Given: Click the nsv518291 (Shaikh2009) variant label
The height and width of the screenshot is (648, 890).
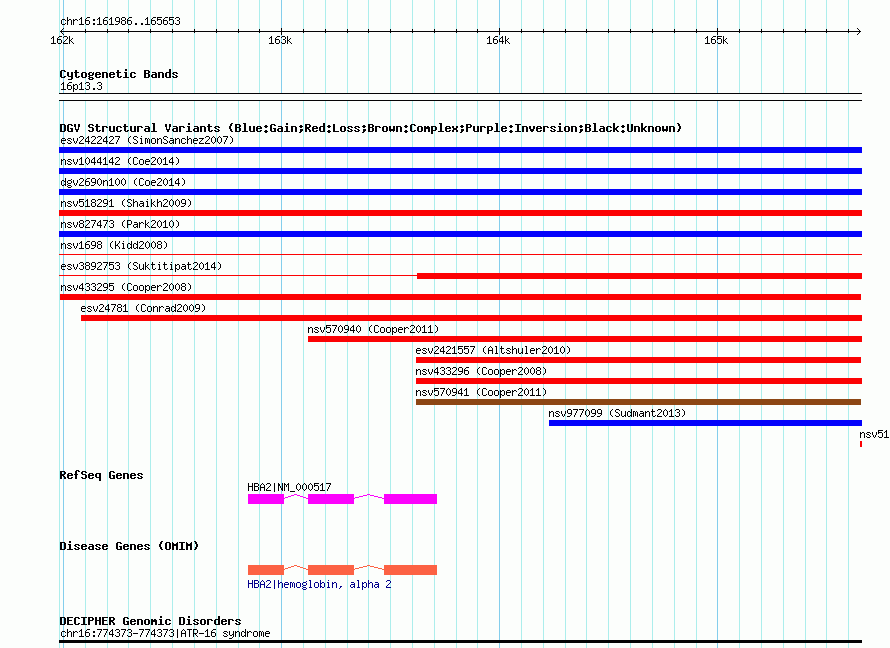Looking at the screenshot, I should [126, 203].
